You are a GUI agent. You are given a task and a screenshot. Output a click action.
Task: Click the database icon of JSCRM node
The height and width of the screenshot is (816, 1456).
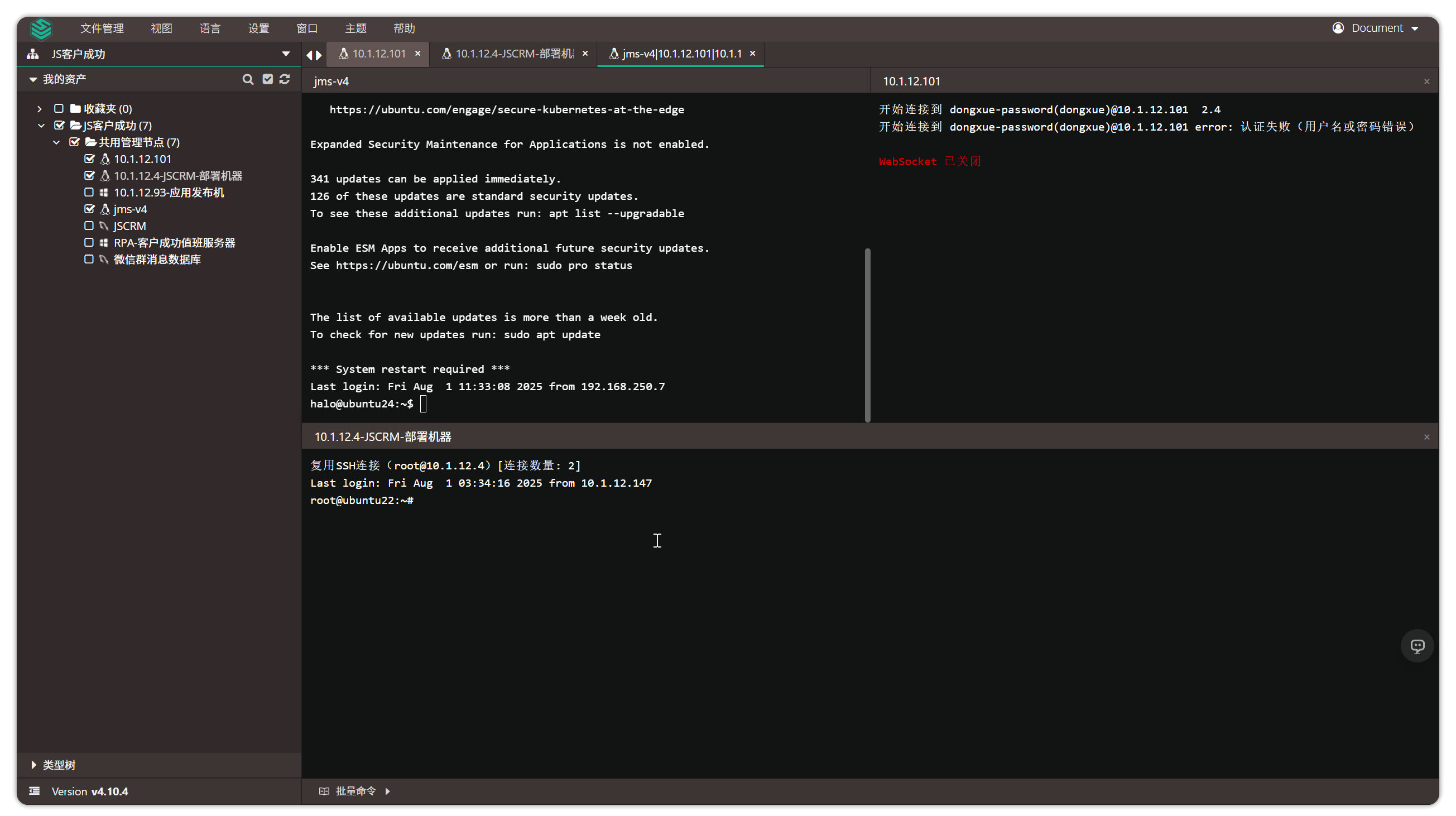tap(103, 226)
